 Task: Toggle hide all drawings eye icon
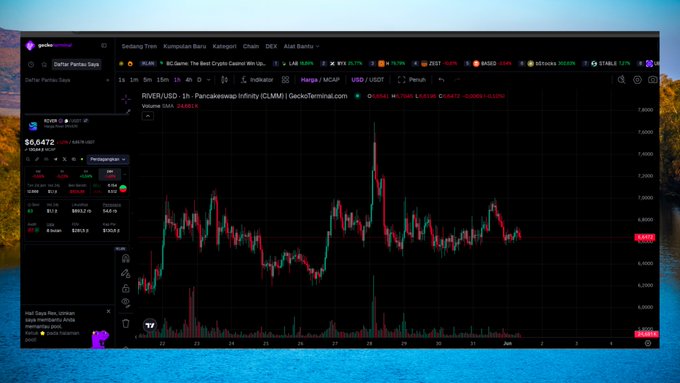coord(126,302)
